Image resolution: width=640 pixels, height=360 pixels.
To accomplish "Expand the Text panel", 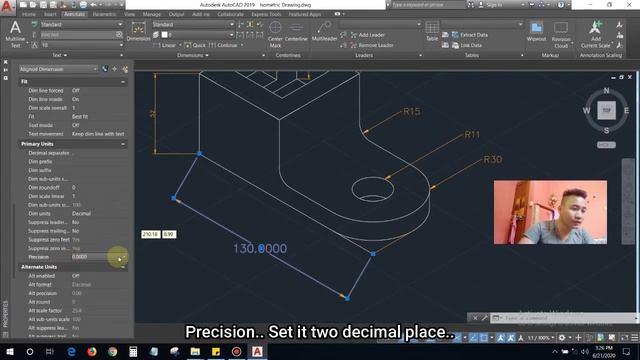I will [x=60, y=55].
